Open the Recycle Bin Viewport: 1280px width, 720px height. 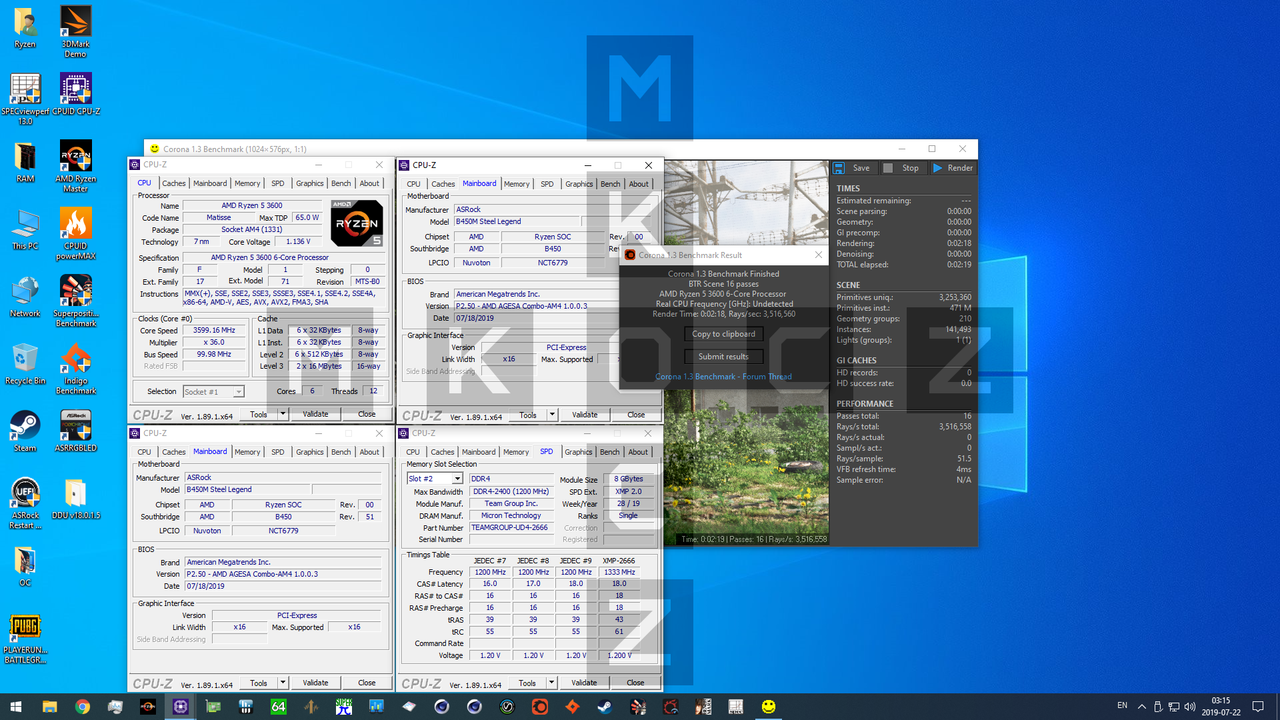25,364
